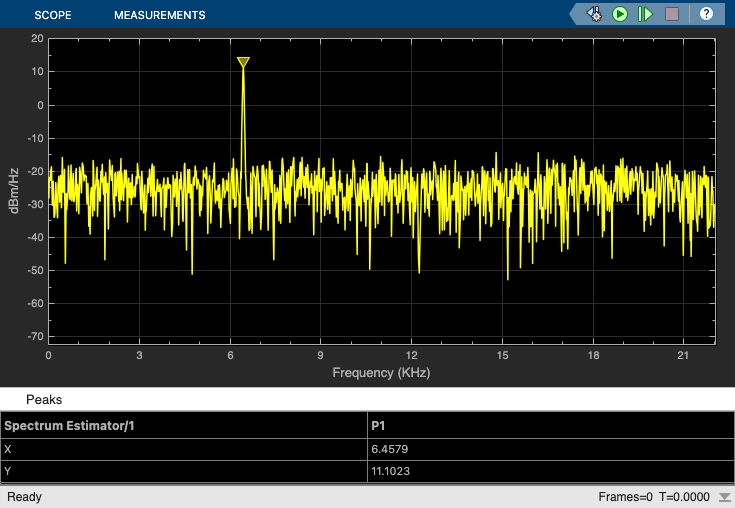Click the Stop simulation square
This screenshot has width=735, height=508.
pos(672,14)
